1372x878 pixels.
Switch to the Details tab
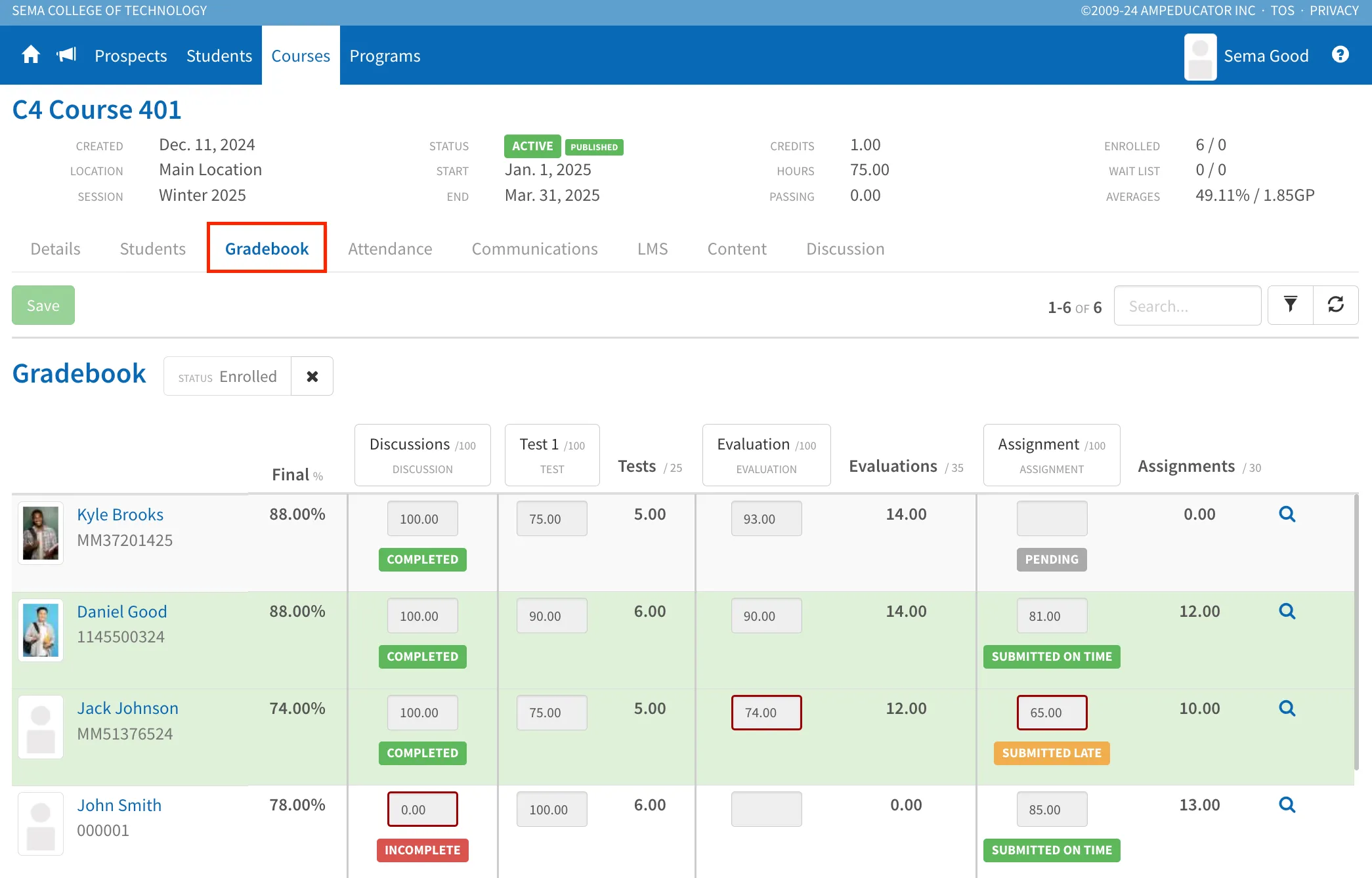pos(55,249)
